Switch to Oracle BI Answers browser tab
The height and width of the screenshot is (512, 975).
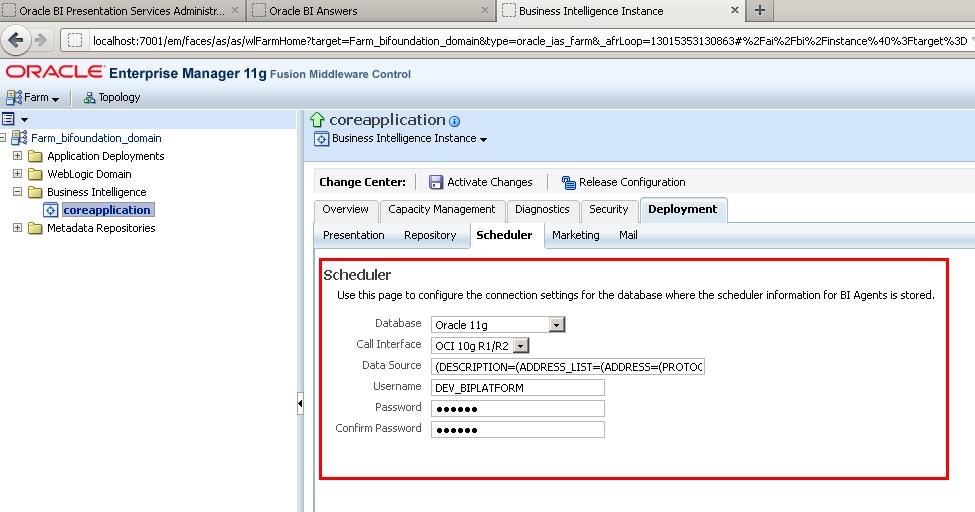point(371,11)
